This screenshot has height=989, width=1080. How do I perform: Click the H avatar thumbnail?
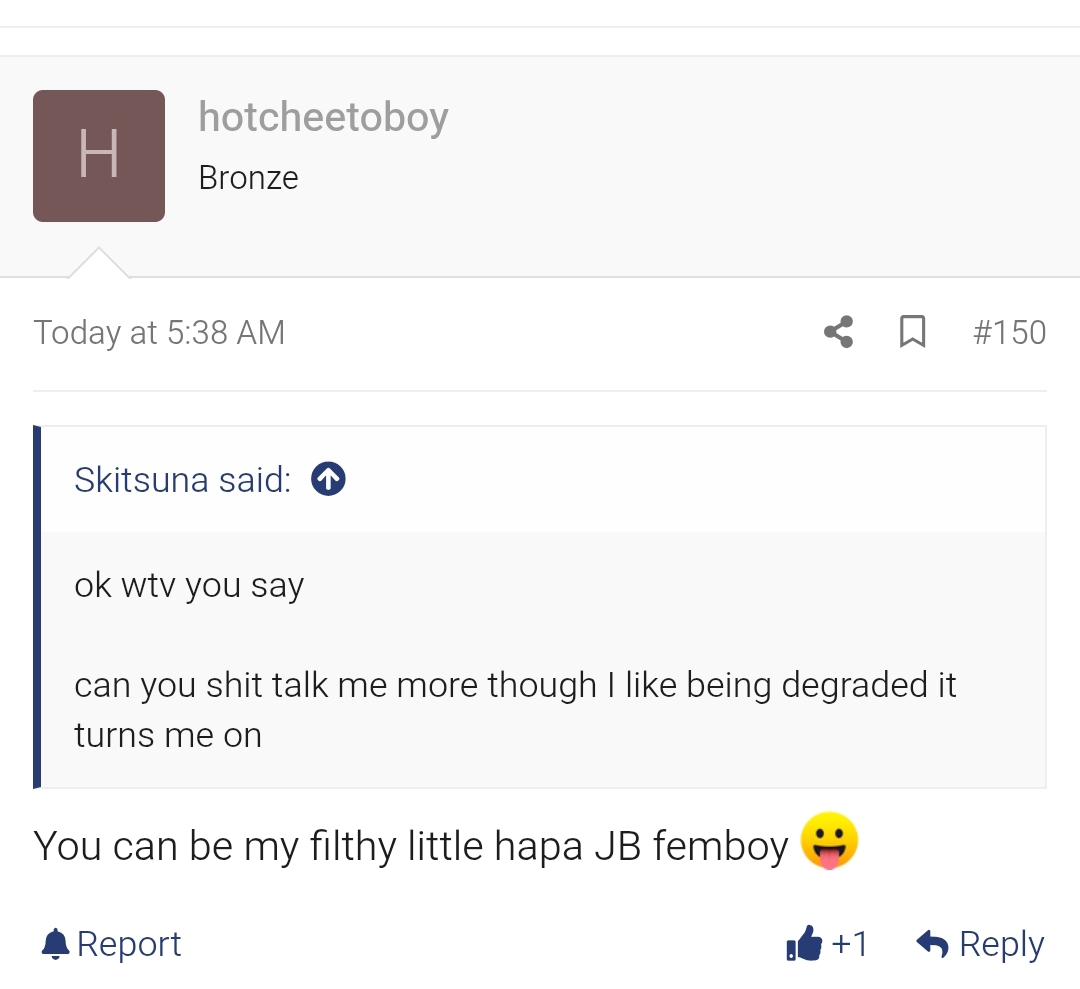coord(99,156)
